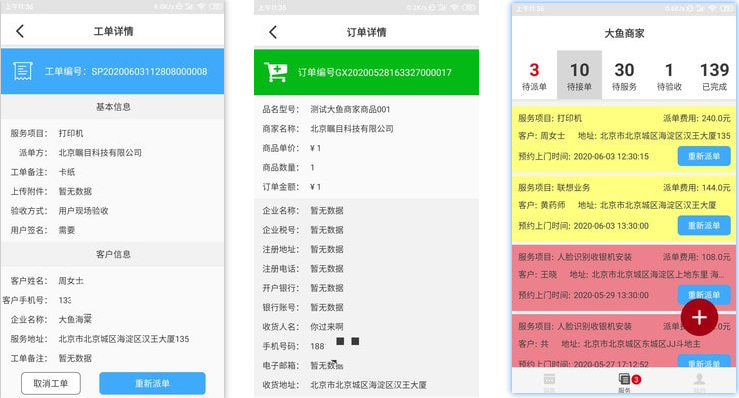
Task: Tap the 客户信息 section header
Action: pyautogui.click(x=113, y=254)
